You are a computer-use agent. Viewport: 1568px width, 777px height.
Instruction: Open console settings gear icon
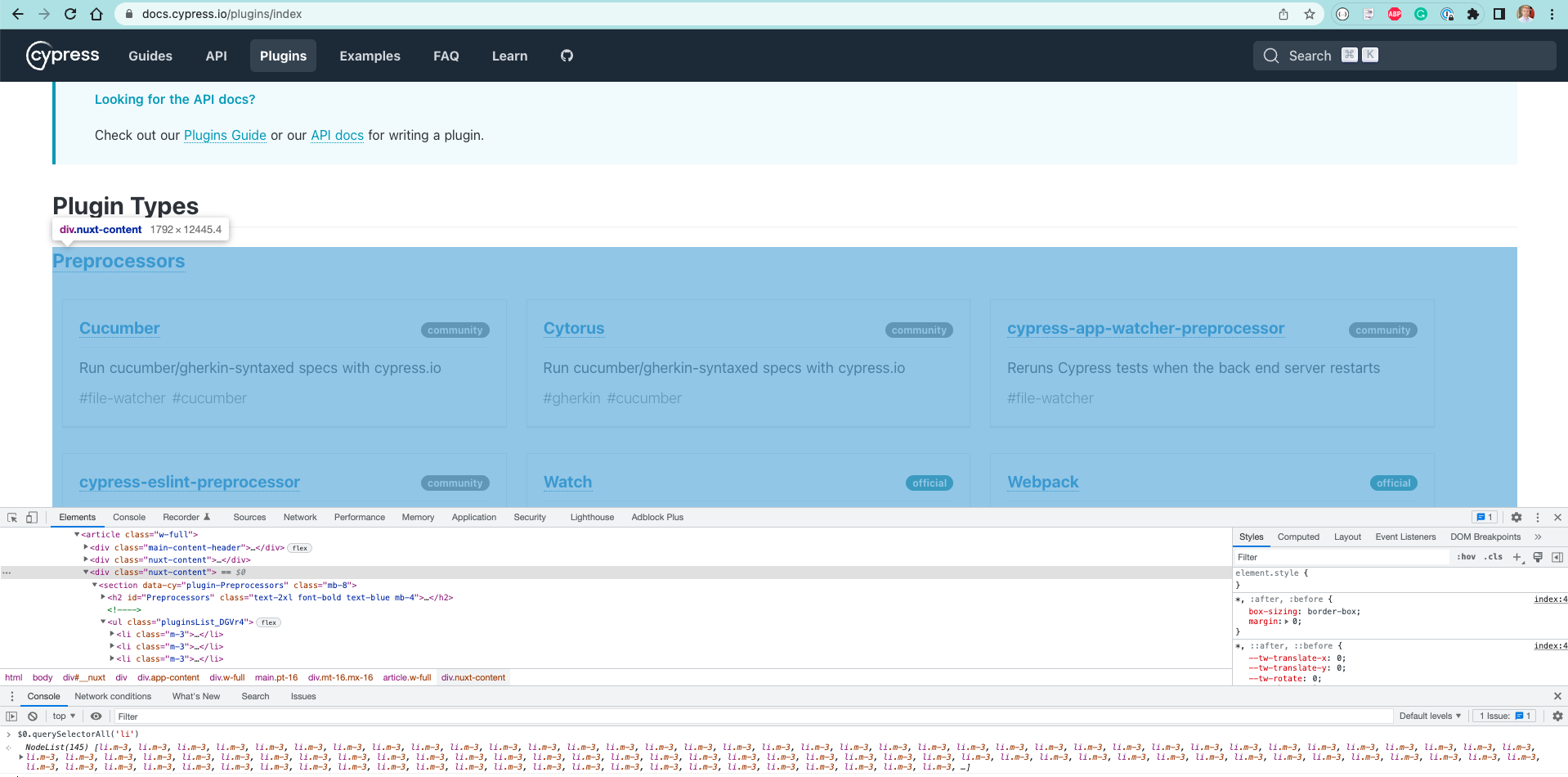point(1557,716)
